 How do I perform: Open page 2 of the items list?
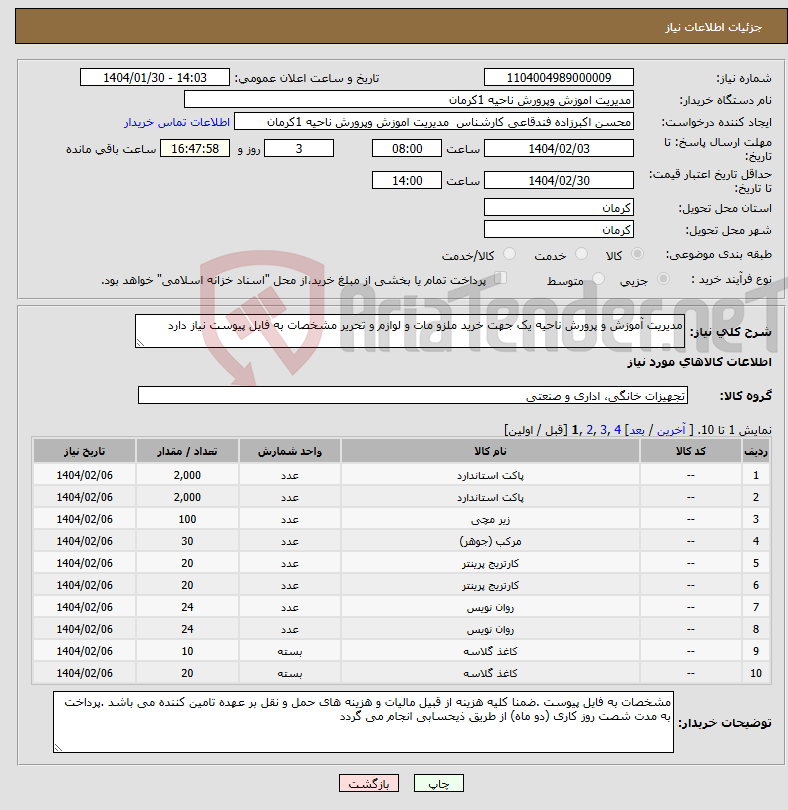click(590, 430)
